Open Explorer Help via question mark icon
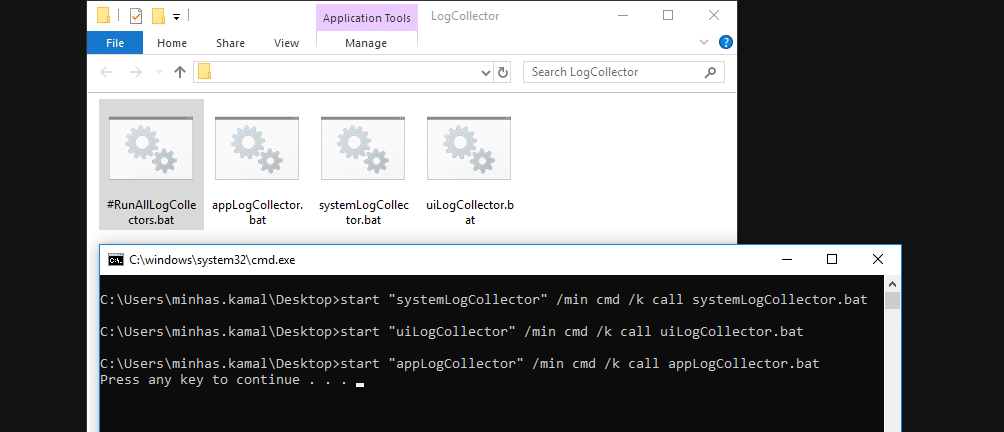 point(725,42)
